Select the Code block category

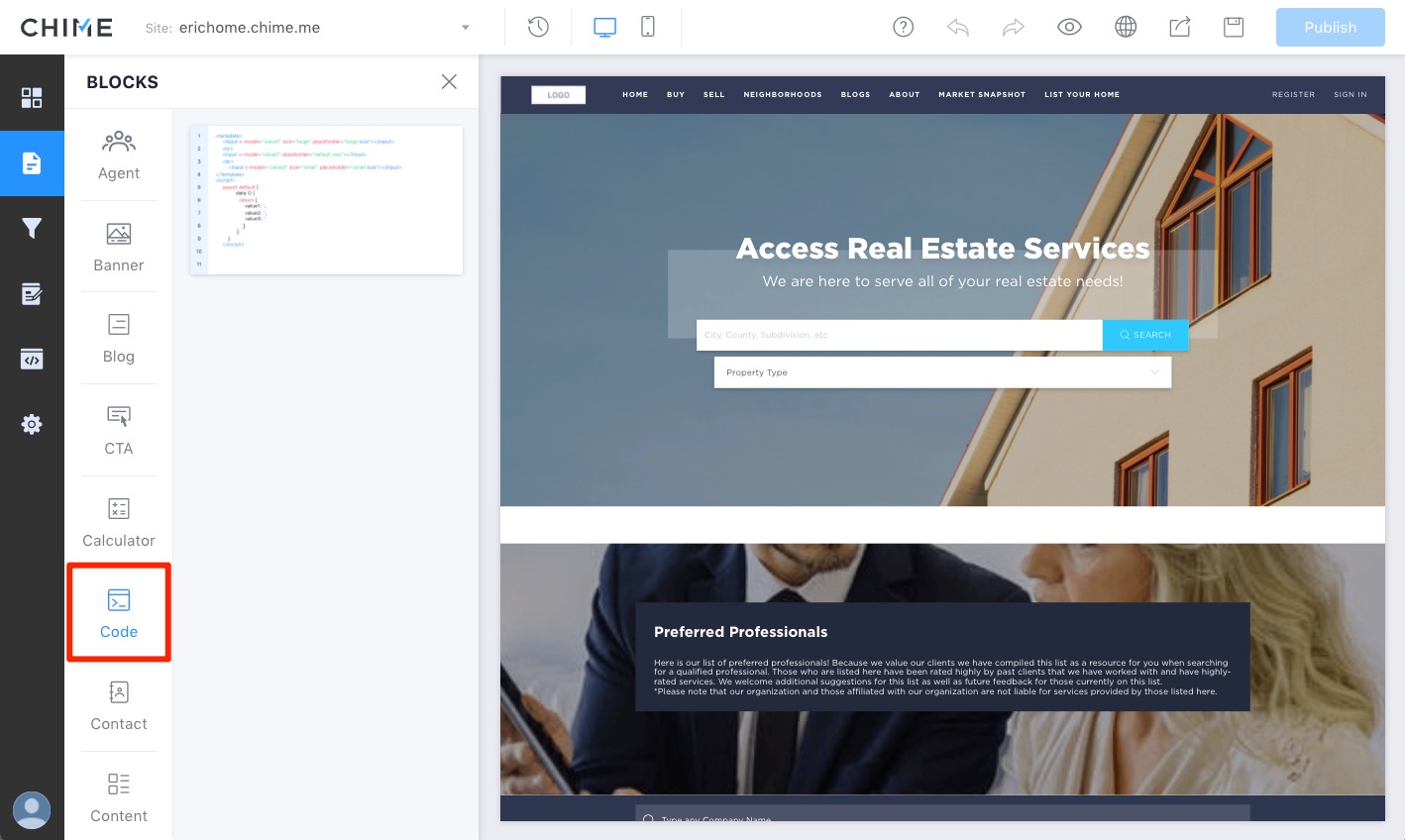pos(119,613)
